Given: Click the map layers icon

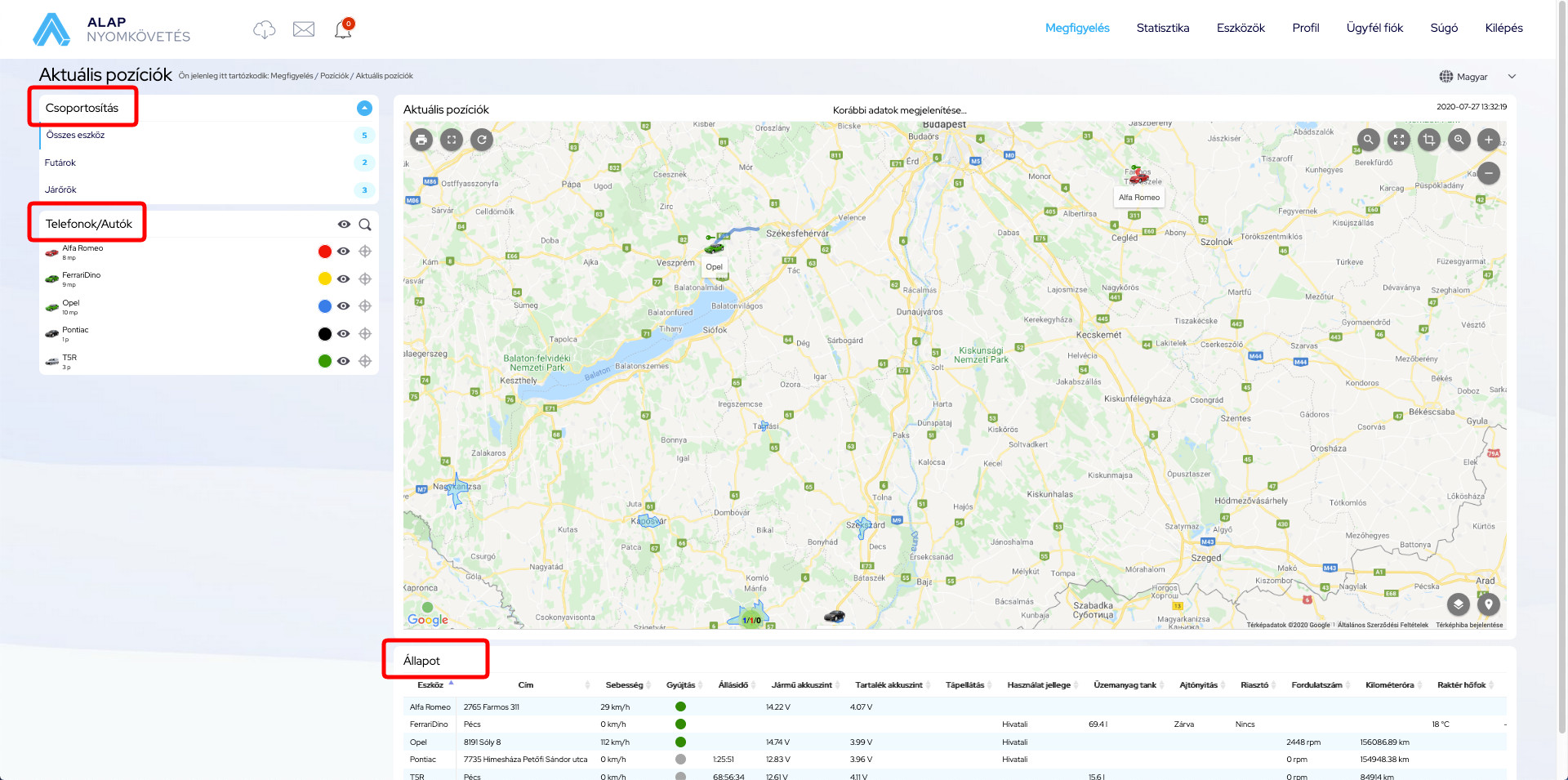Looking at the screenshot, I should point(1458,604).
